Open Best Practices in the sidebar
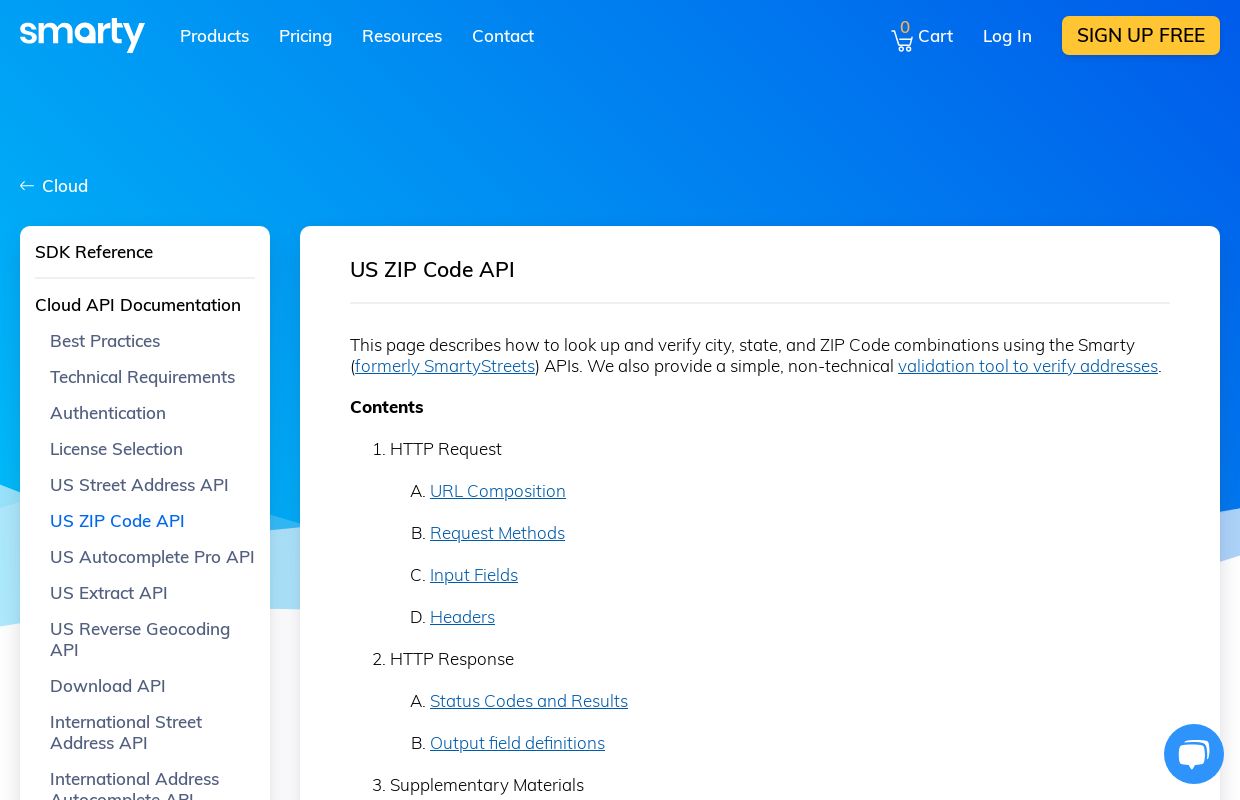The image size is (1240, 800). (x=105, y=341)
